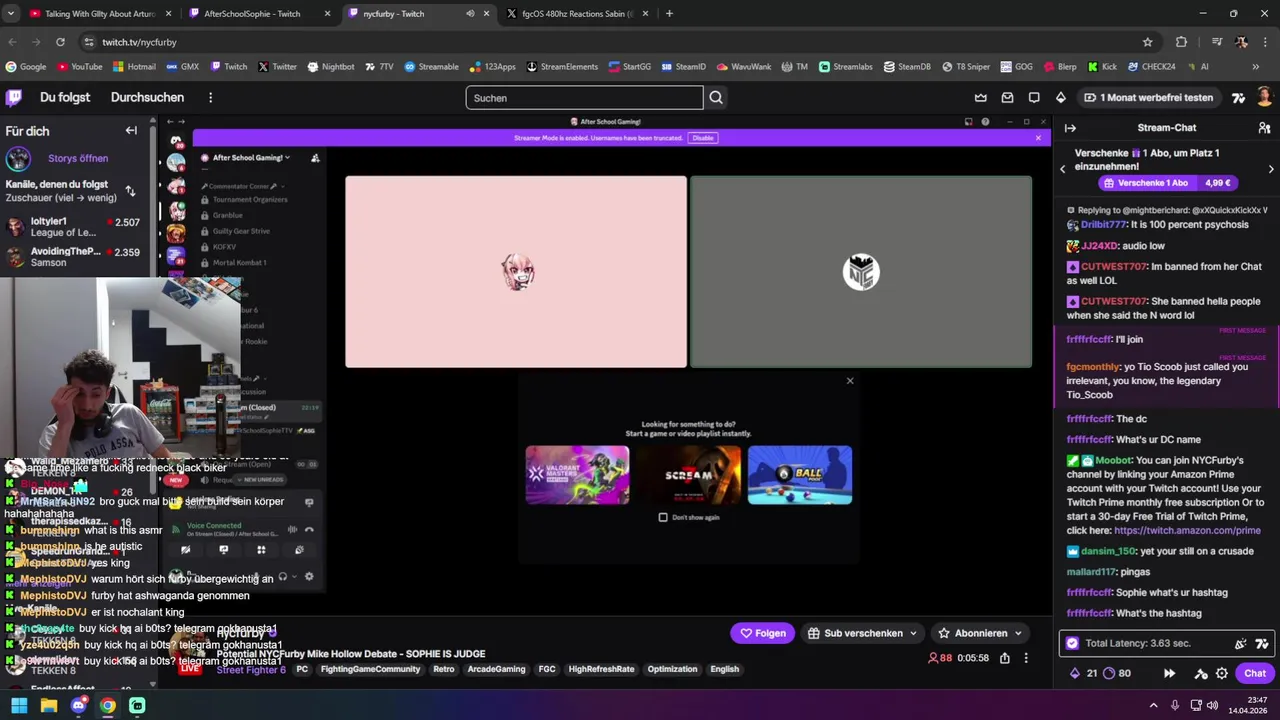Open After School Gaming server dropdown
1280x720 pixels.
tap(252, 158)
